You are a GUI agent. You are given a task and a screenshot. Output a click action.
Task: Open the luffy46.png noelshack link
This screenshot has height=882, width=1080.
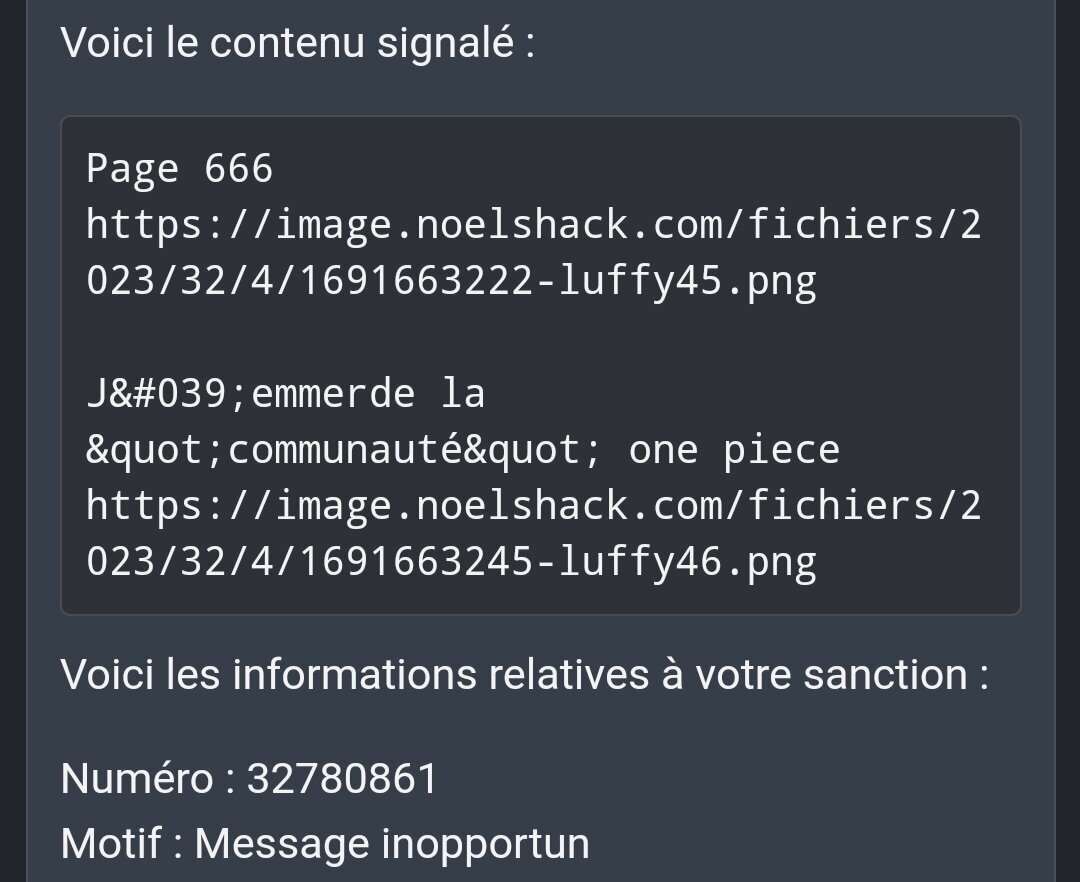(534, 534)
